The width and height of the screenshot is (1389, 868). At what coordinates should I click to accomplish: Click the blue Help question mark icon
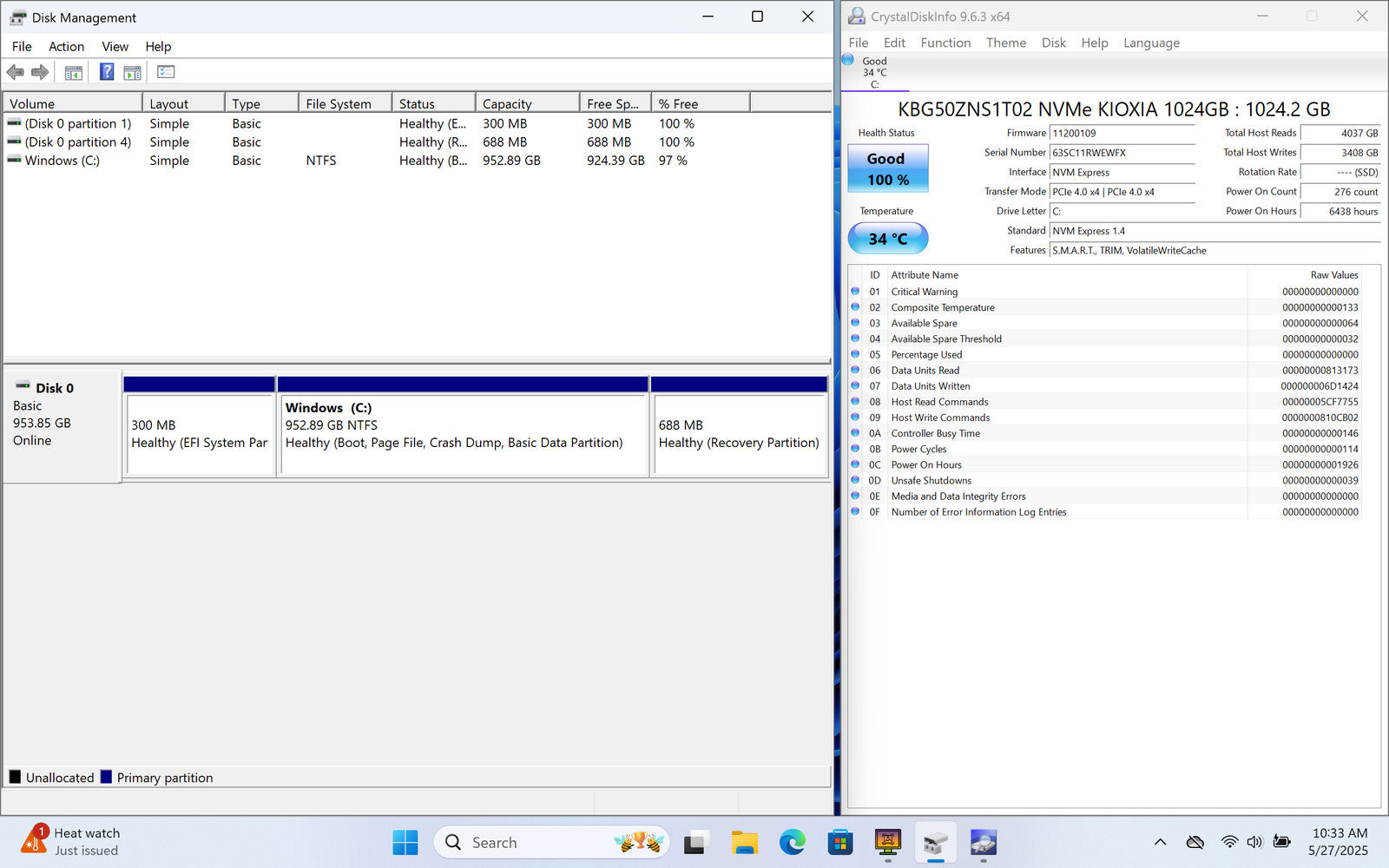[x=107, y=72]
